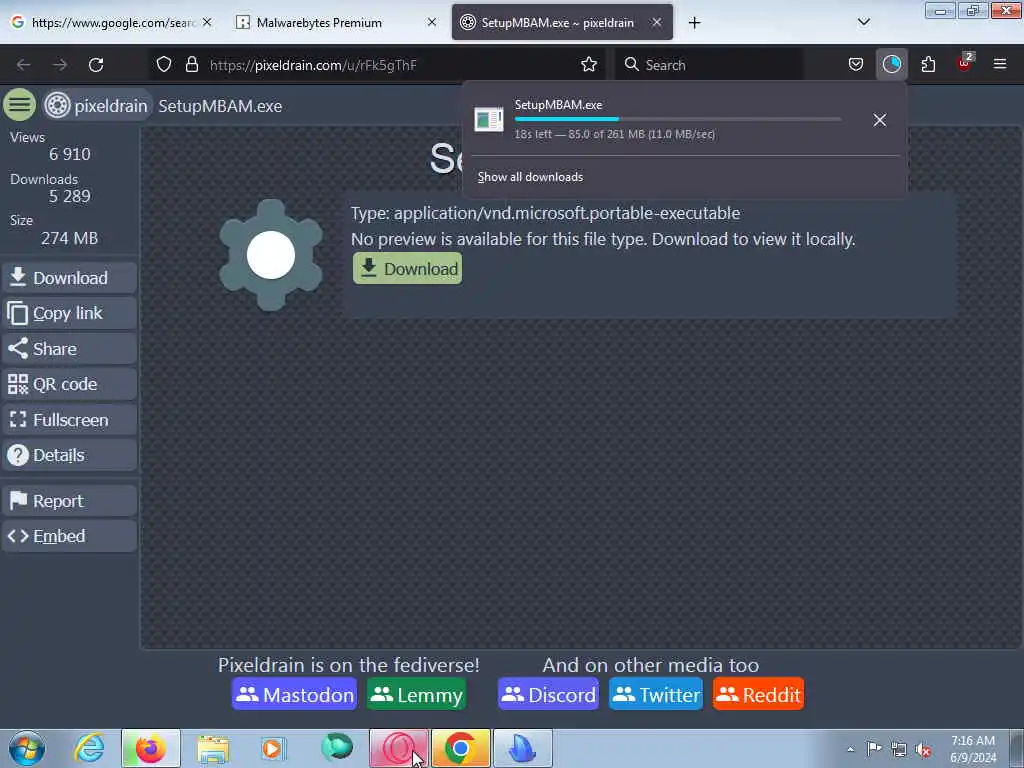This screenshot has width=1024, height=768.
Task: View site security lock info
Action: [191, 64]
